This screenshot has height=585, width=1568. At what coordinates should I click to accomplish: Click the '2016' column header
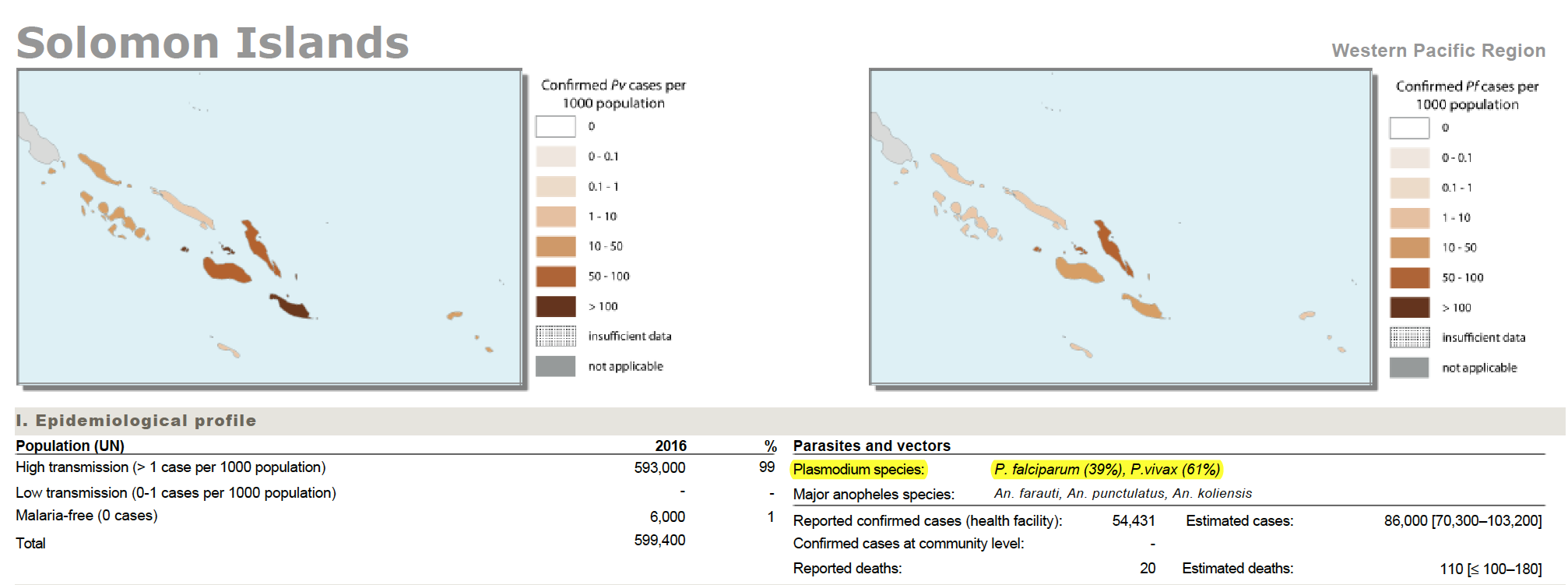click(670, 446)
